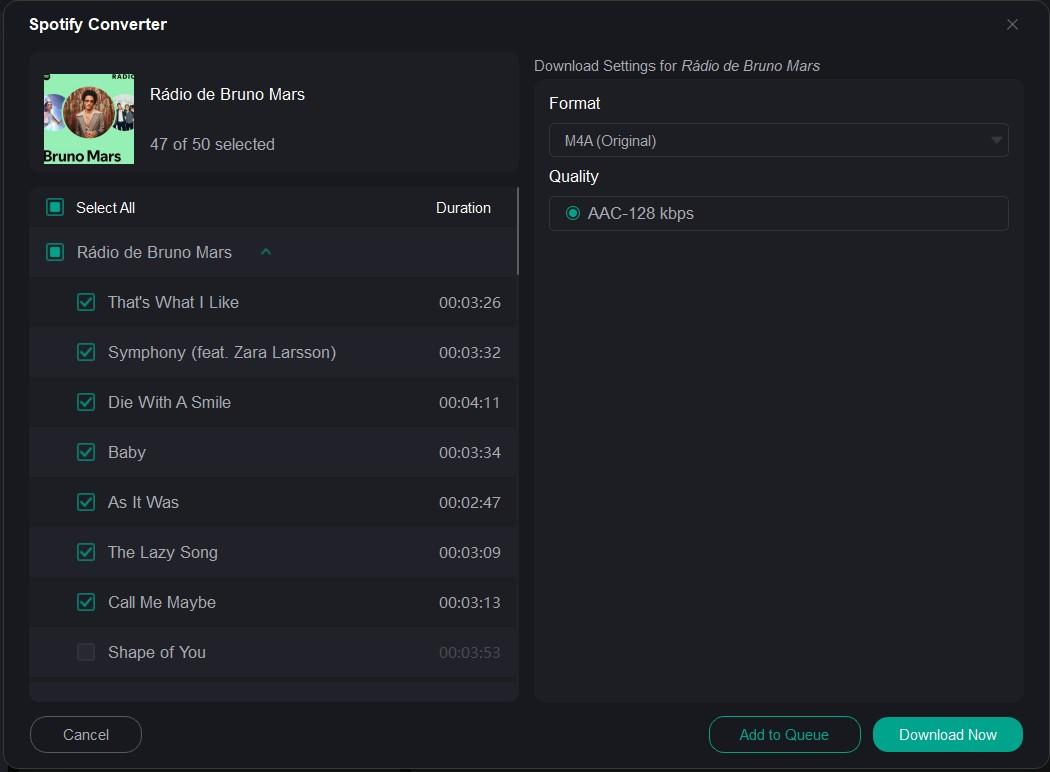The image size is (1050, 772).
Task: Click The Lazy Song title
Action: [163, 552]
